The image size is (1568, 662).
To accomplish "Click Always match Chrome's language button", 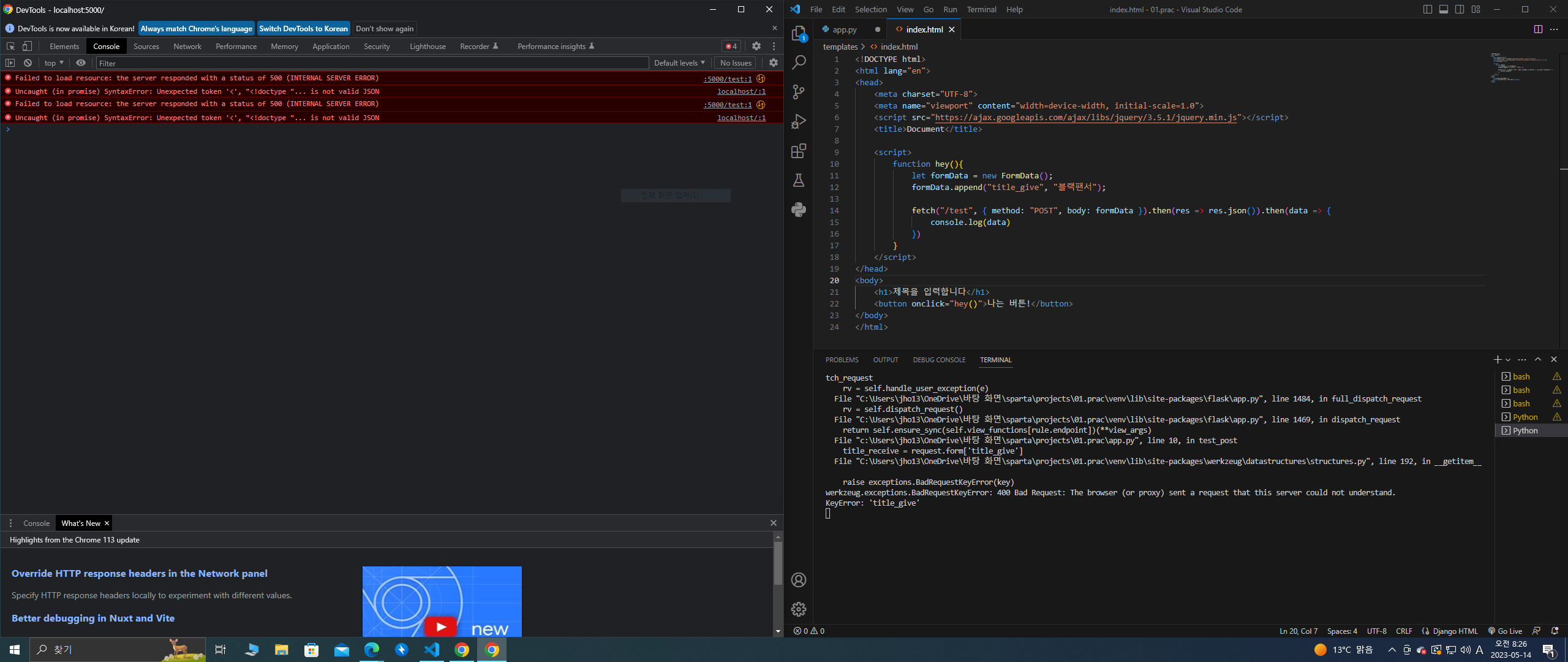I will coord(196,29).
